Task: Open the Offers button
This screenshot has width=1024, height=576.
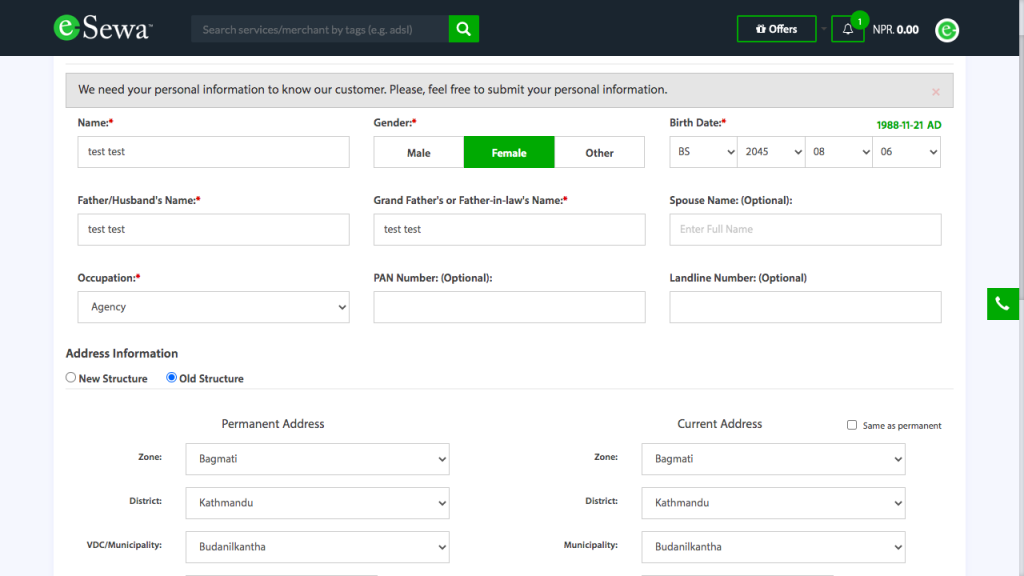Action: (776, 29)
